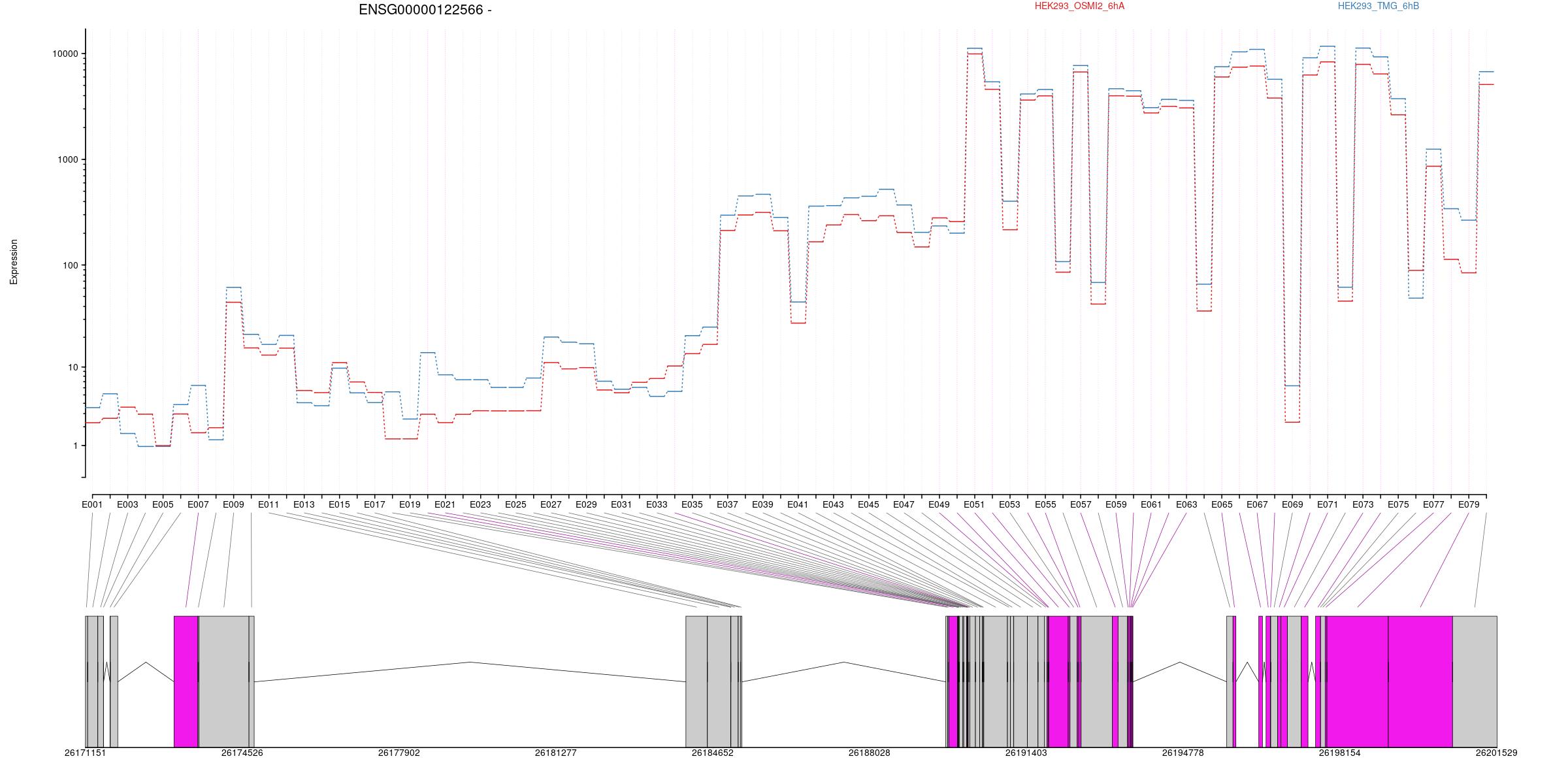Click exon label E001
1568x784 pixels.
coord(92,504)
